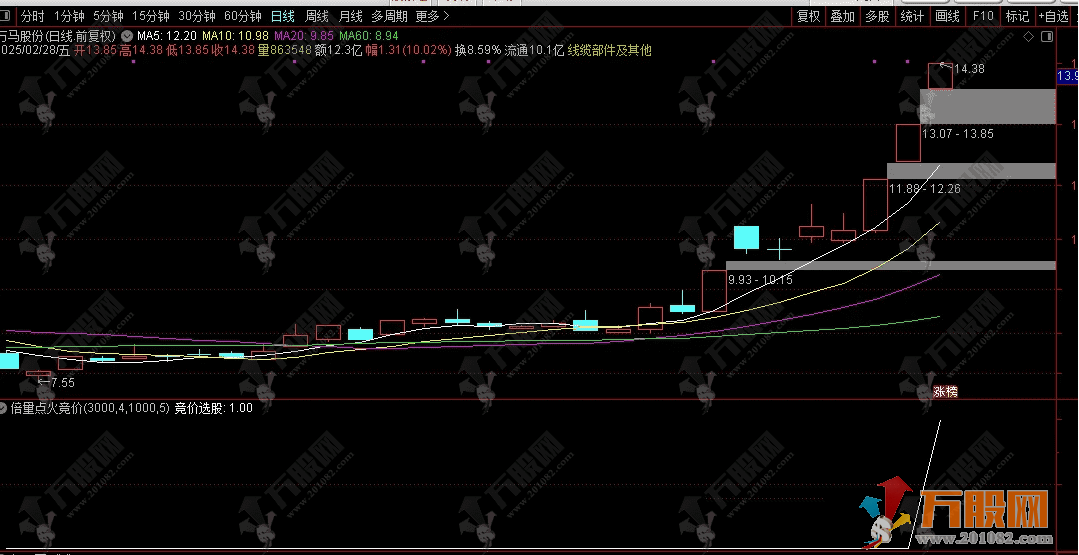This screenshot has height=555, width=1079.
Task: Switch to the 分时 chart tab
Action: 32,16
